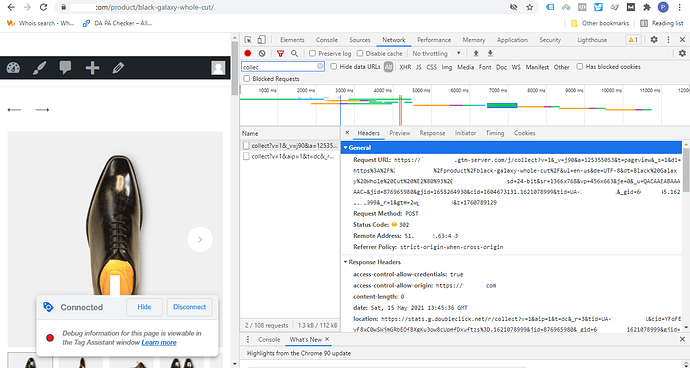The width and height of the screenshot is (690, 368).
Task: Click the WordPress customize brush icon
Action: tap(39, 68)
